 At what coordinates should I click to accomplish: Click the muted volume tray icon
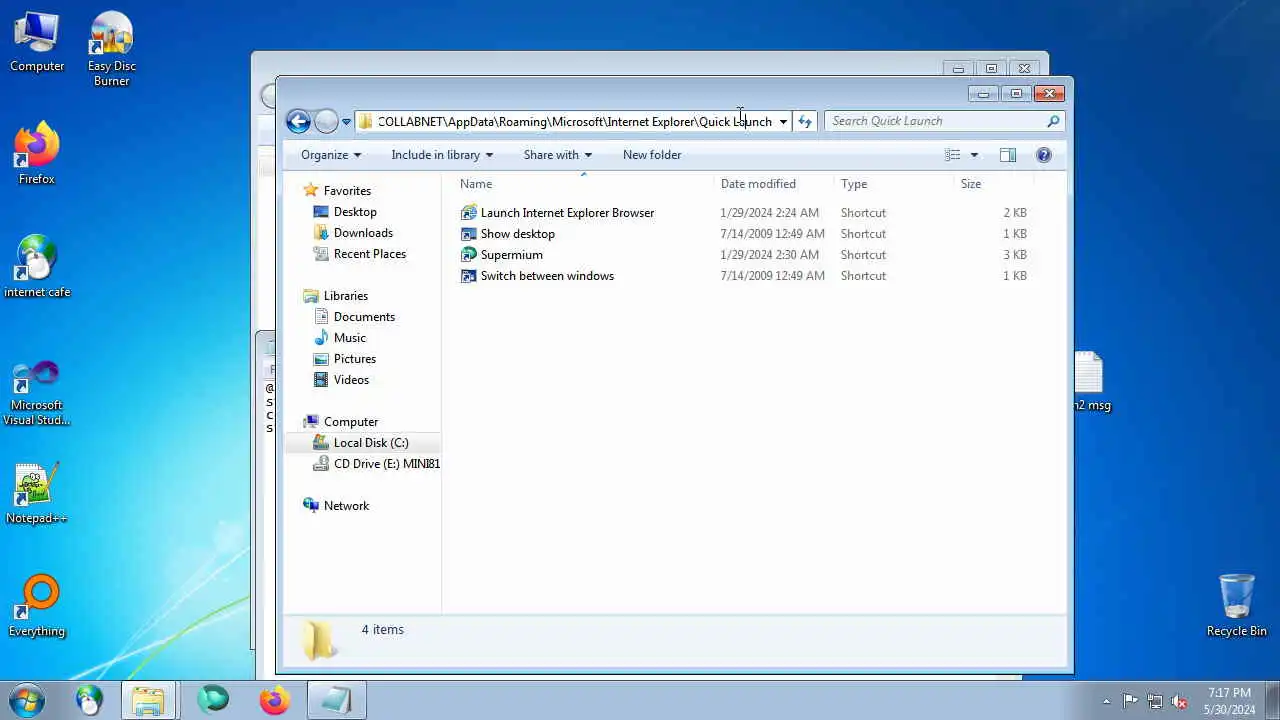click(1179, 702)
